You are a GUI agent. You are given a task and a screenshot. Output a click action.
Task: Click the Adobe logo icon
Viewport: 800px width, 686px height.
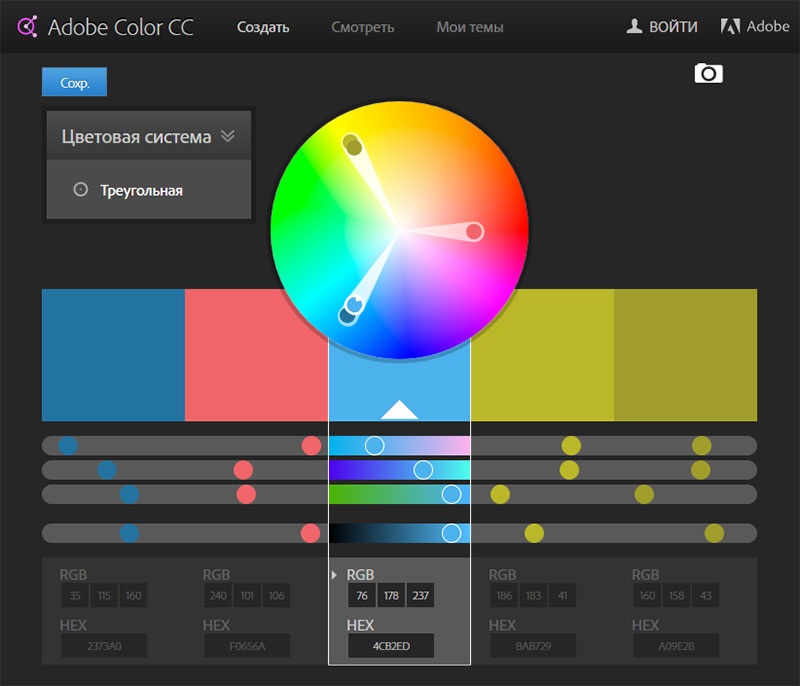tap(730, 26)
